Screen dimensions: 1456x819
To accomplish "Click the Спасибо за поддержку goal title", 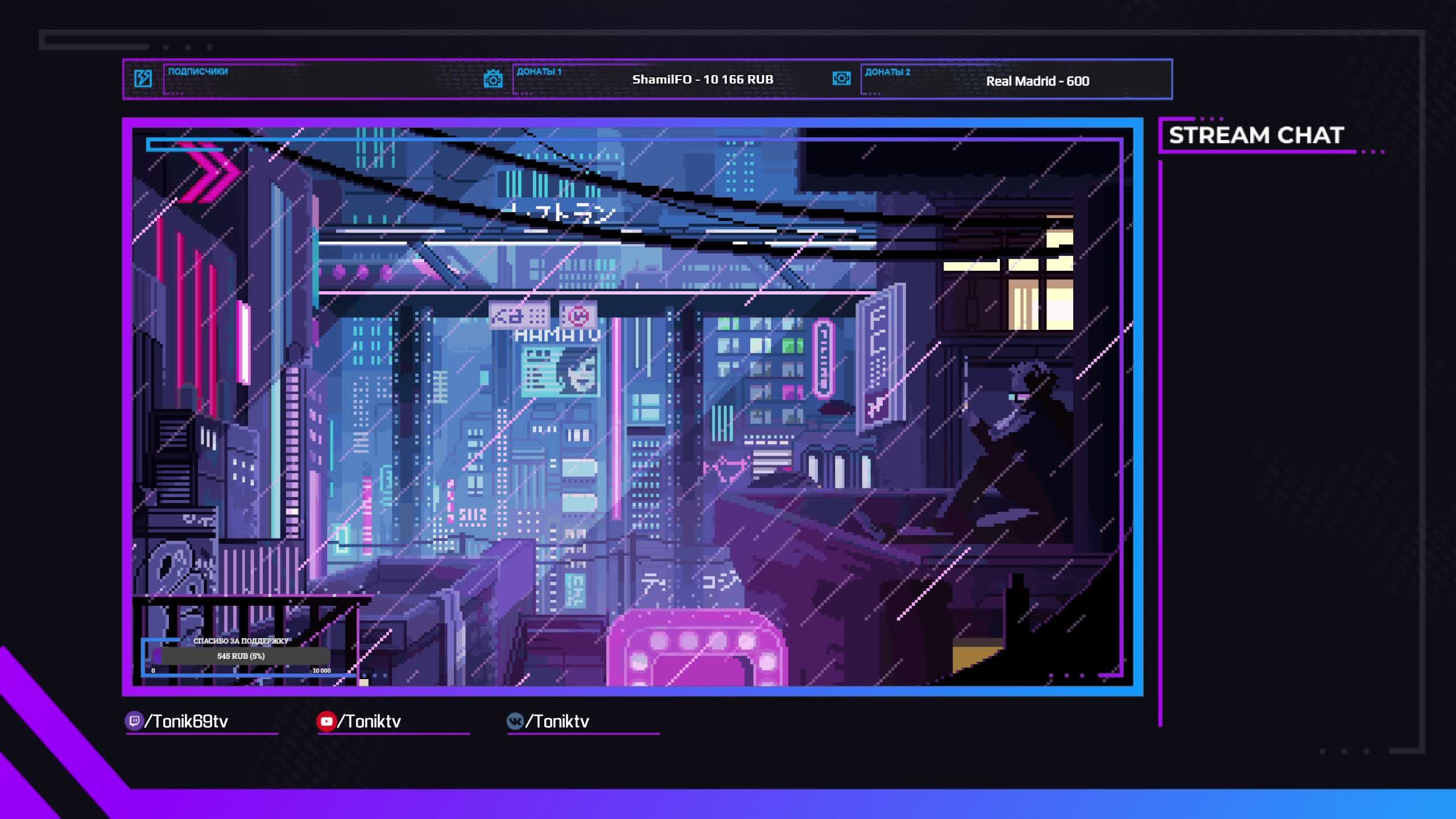I will pyautogui.click(x=241, y=641).
